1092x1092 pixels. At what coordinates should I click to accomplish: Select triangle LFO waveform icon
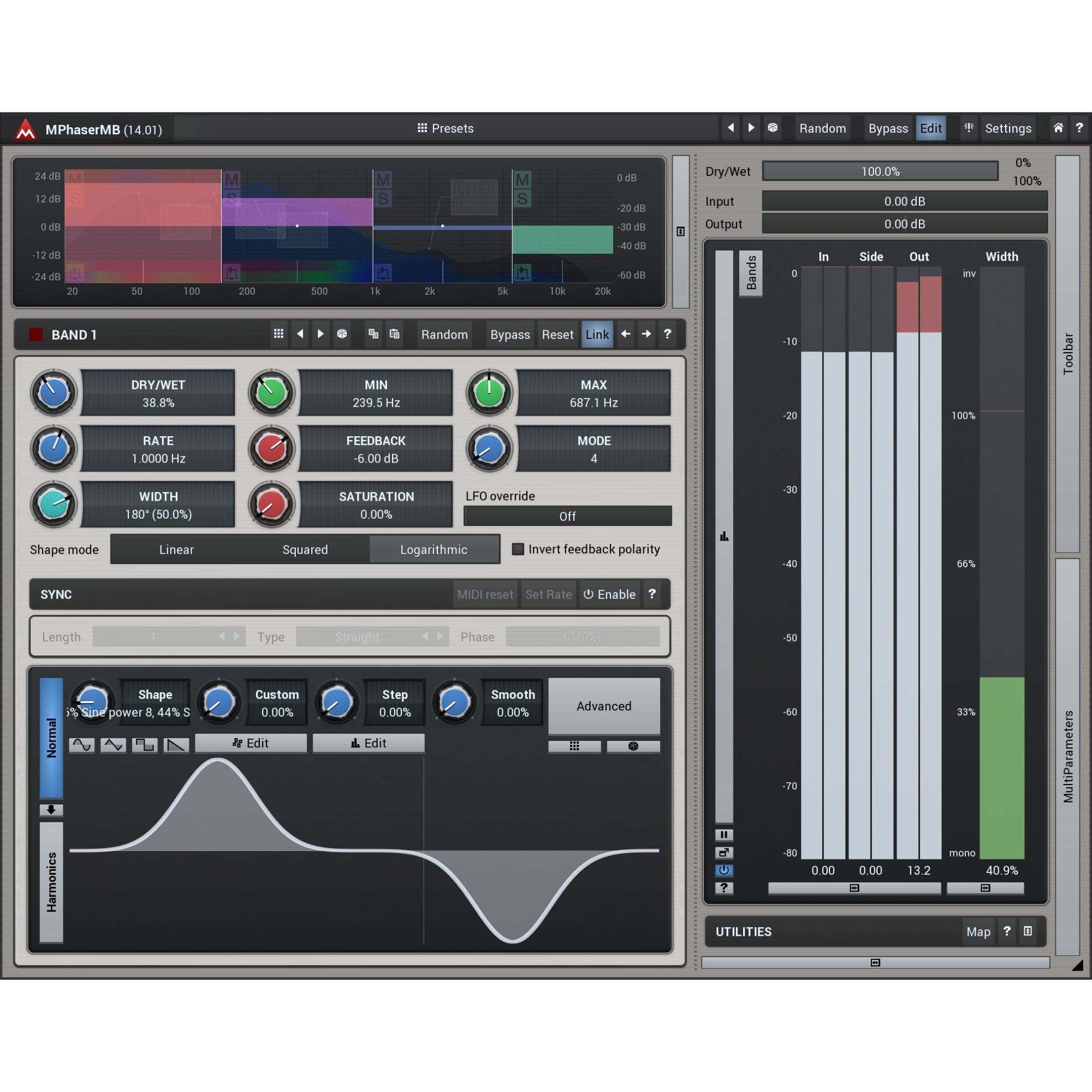click(113, 745)
